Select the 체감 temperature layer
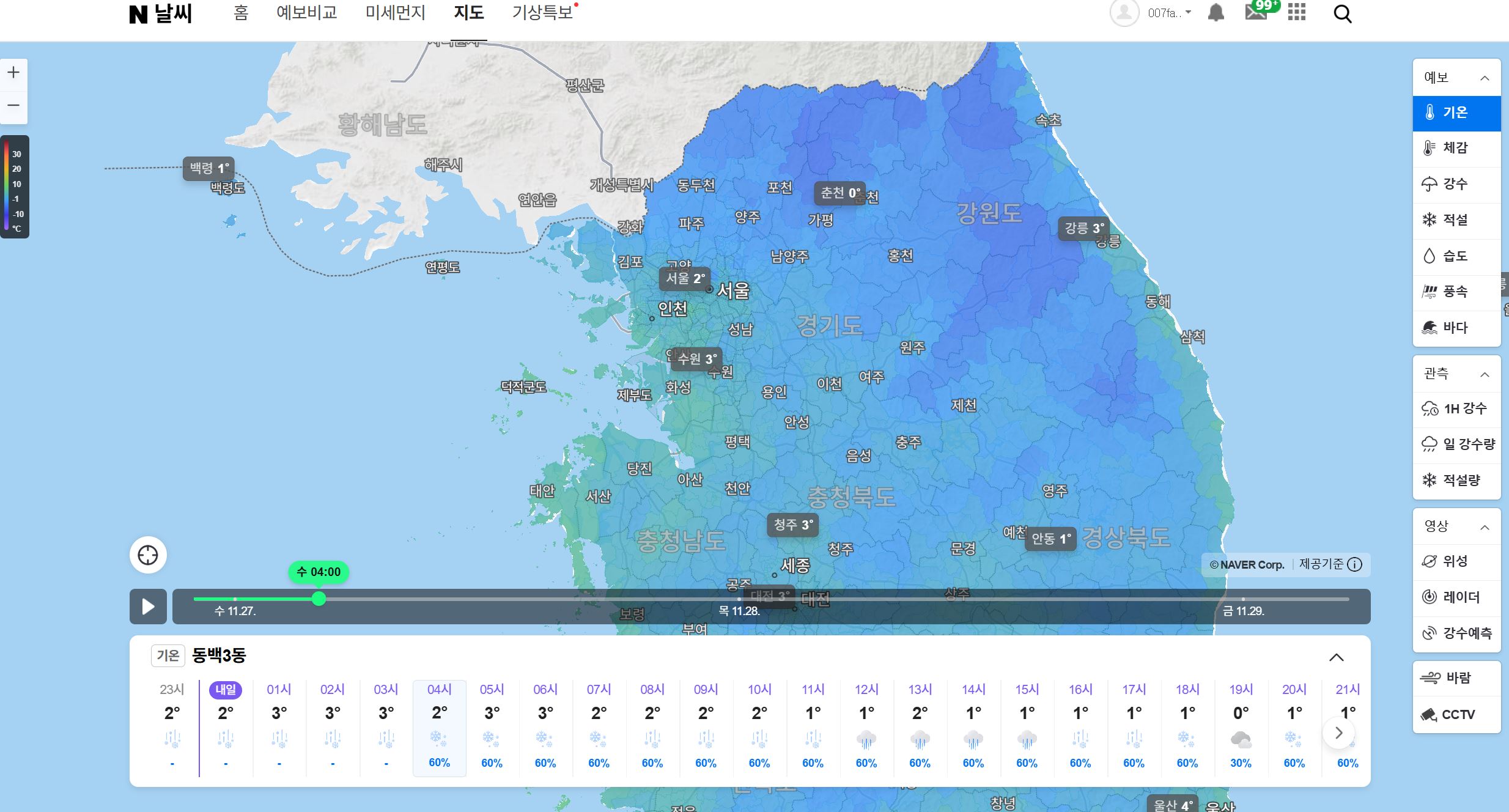This screenshot has width=1509, height=812. [1456, 148]
